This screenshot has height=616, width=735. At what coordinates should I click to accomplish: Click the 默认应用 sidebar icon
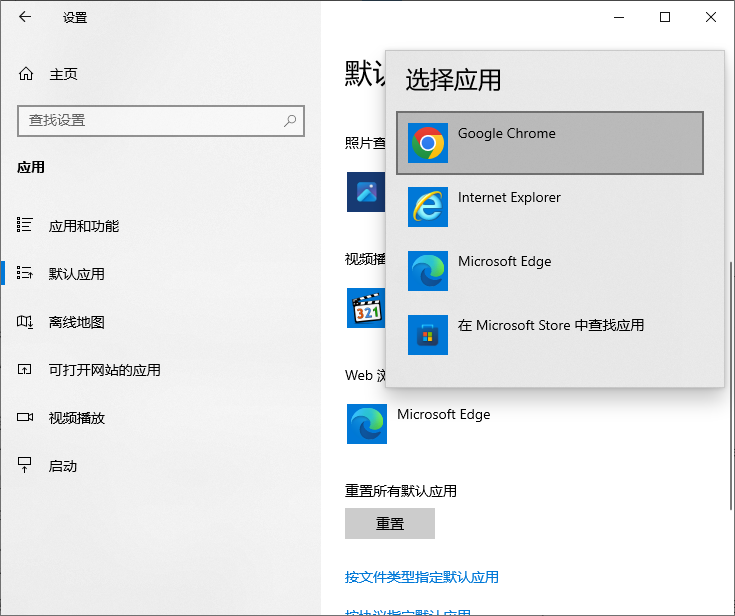pos(24,273)
